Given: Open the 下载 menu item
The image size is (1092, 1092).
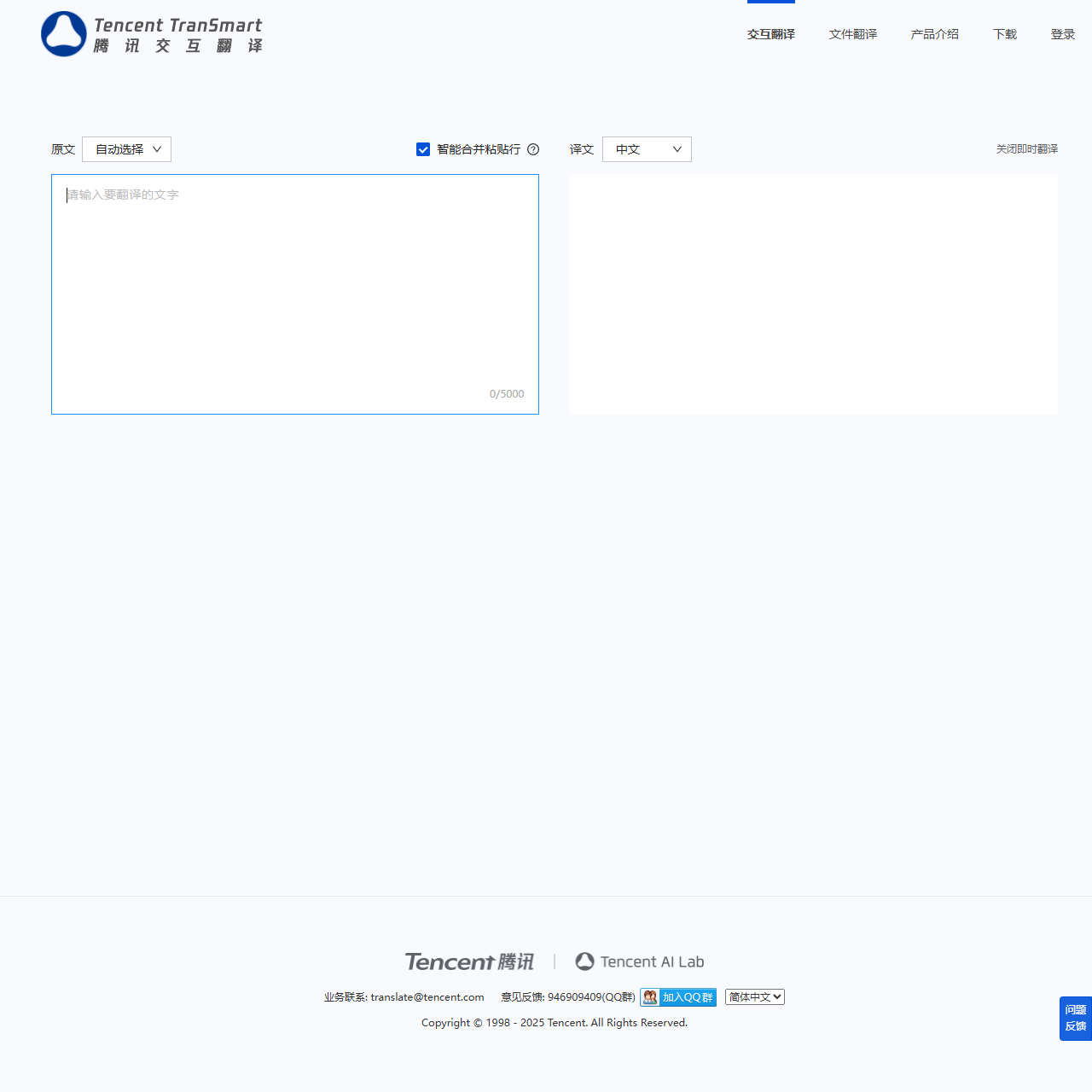Looking at the screenshot, I should 1004,34.
